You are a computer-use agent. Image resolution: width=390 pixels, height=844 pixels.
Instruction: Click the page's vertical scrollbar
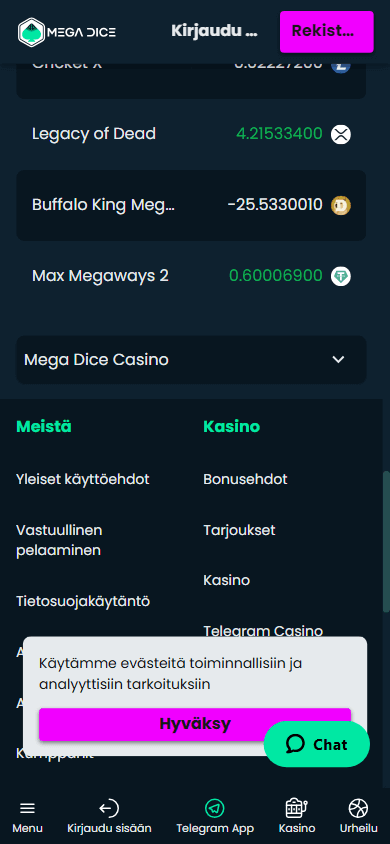(386, 541)
